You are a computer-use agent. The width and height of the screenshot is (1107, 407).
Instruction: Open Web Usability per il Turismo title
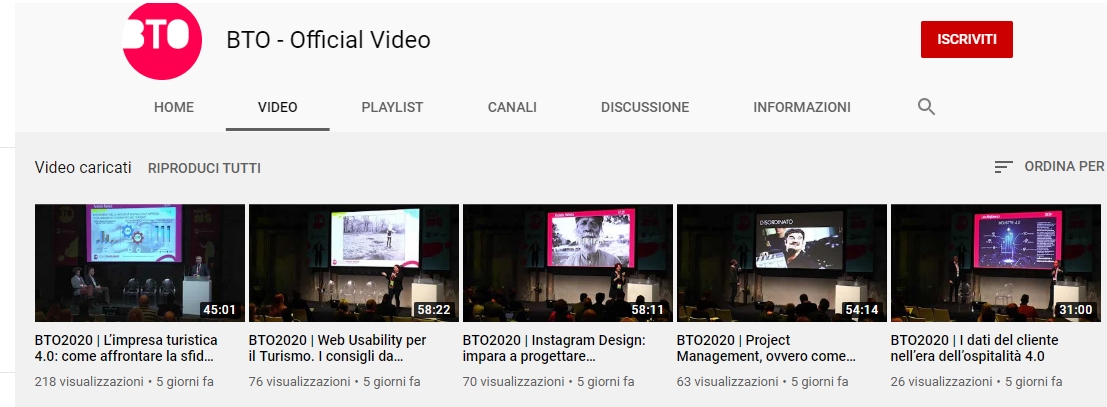337,348
